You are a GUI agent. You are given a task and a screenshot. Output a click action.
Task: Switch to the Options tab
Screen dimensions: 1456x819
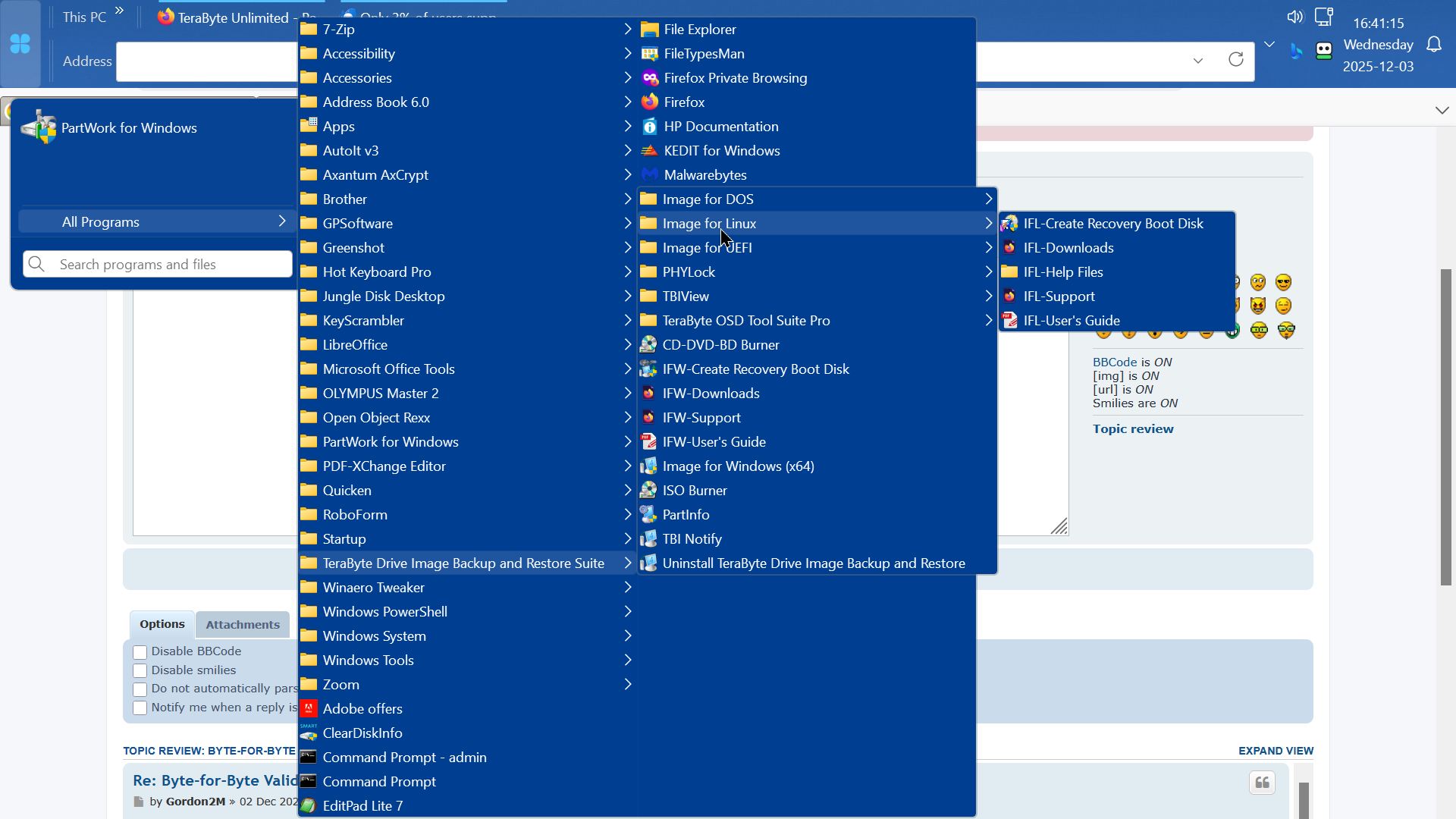pyautogui.click(x=162, y=624)
